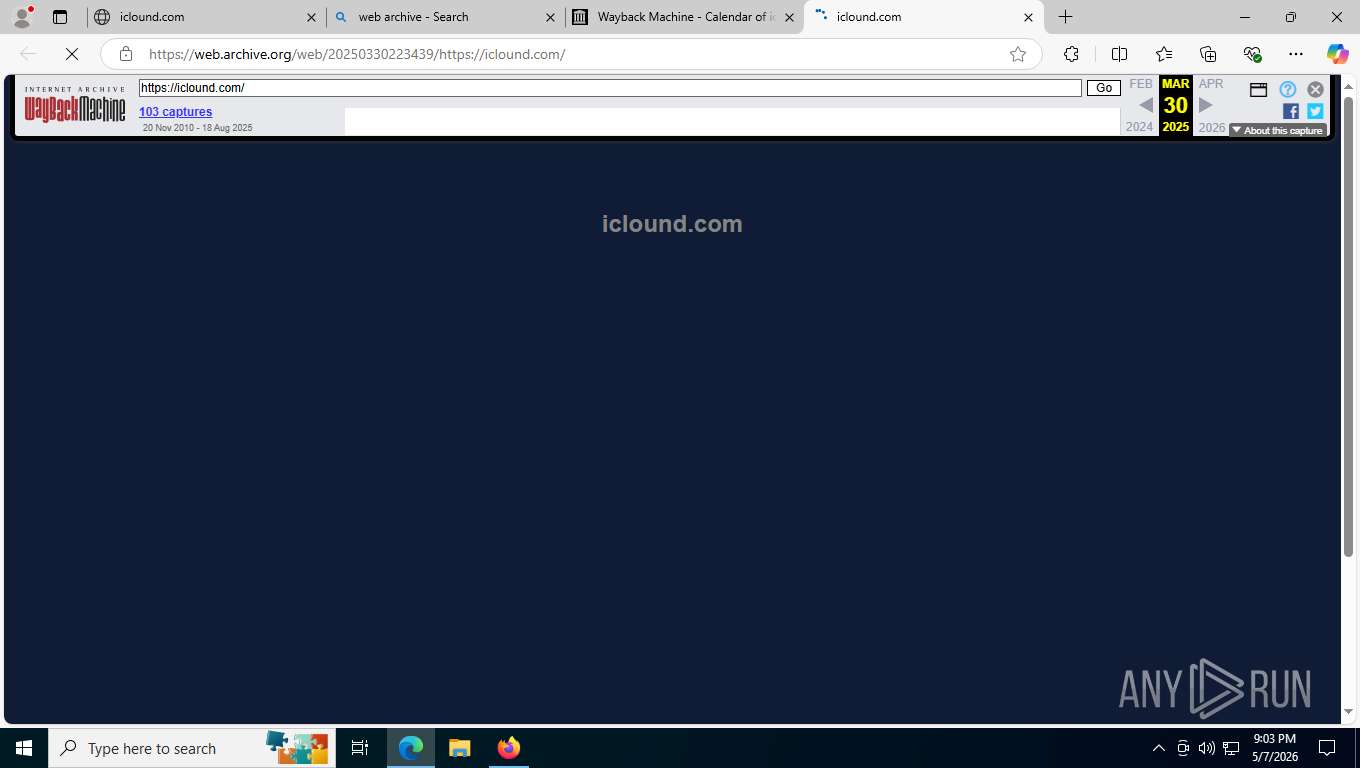
Task: Close the first iclound.com tab
Action: point(311,17)
